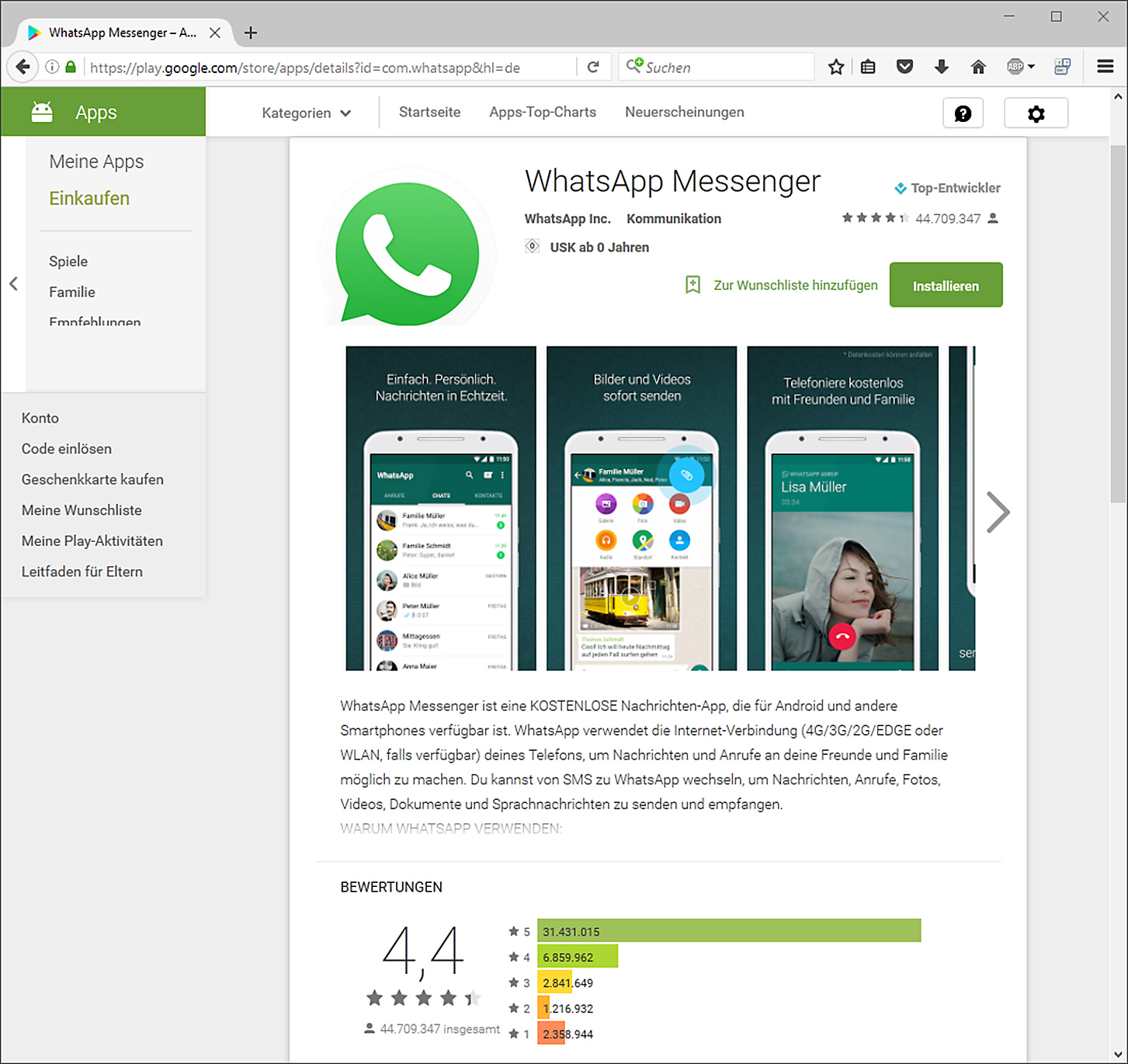The image size is (1128, 1064).
Task: Open Meine Play-Aktivitäten
Action: click(x=92, y=541)
